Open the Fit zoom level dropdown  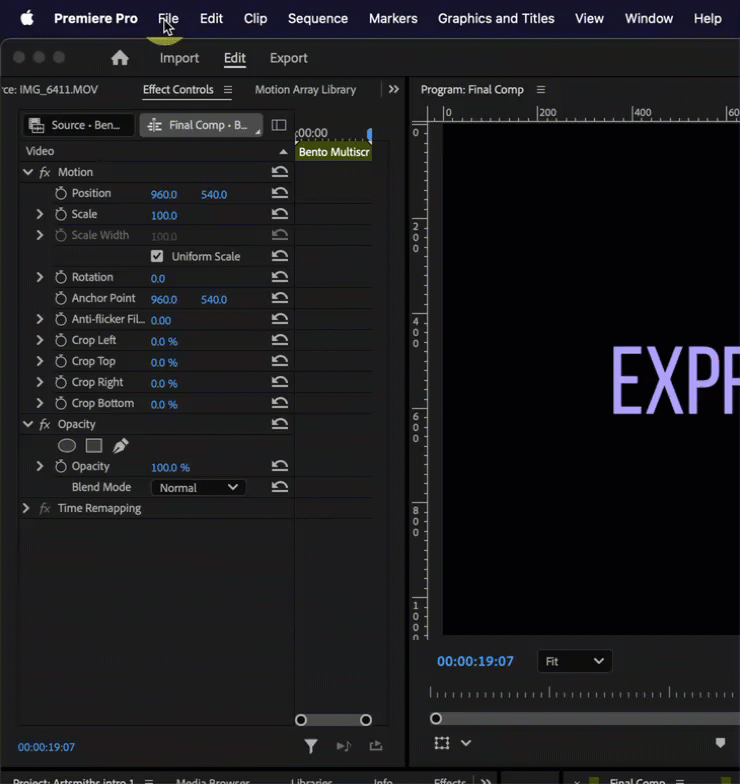click(574, 661)
